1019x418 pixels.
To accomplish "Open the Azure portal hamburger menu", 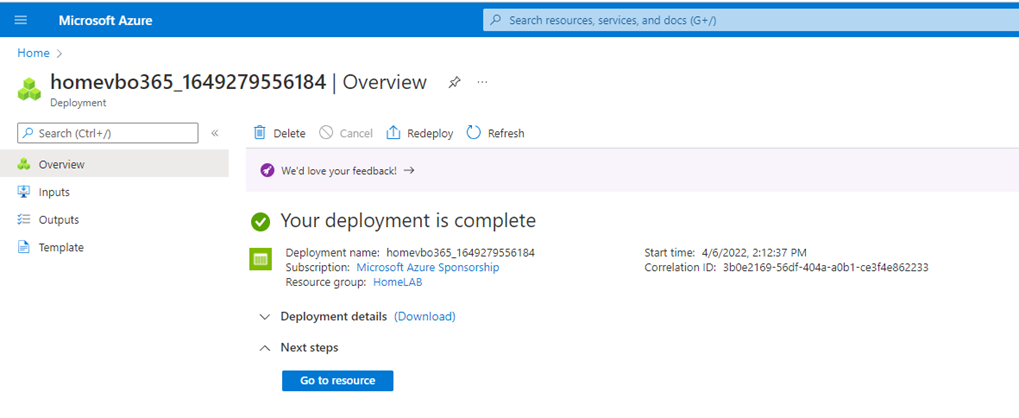I will tap(20, 20).
